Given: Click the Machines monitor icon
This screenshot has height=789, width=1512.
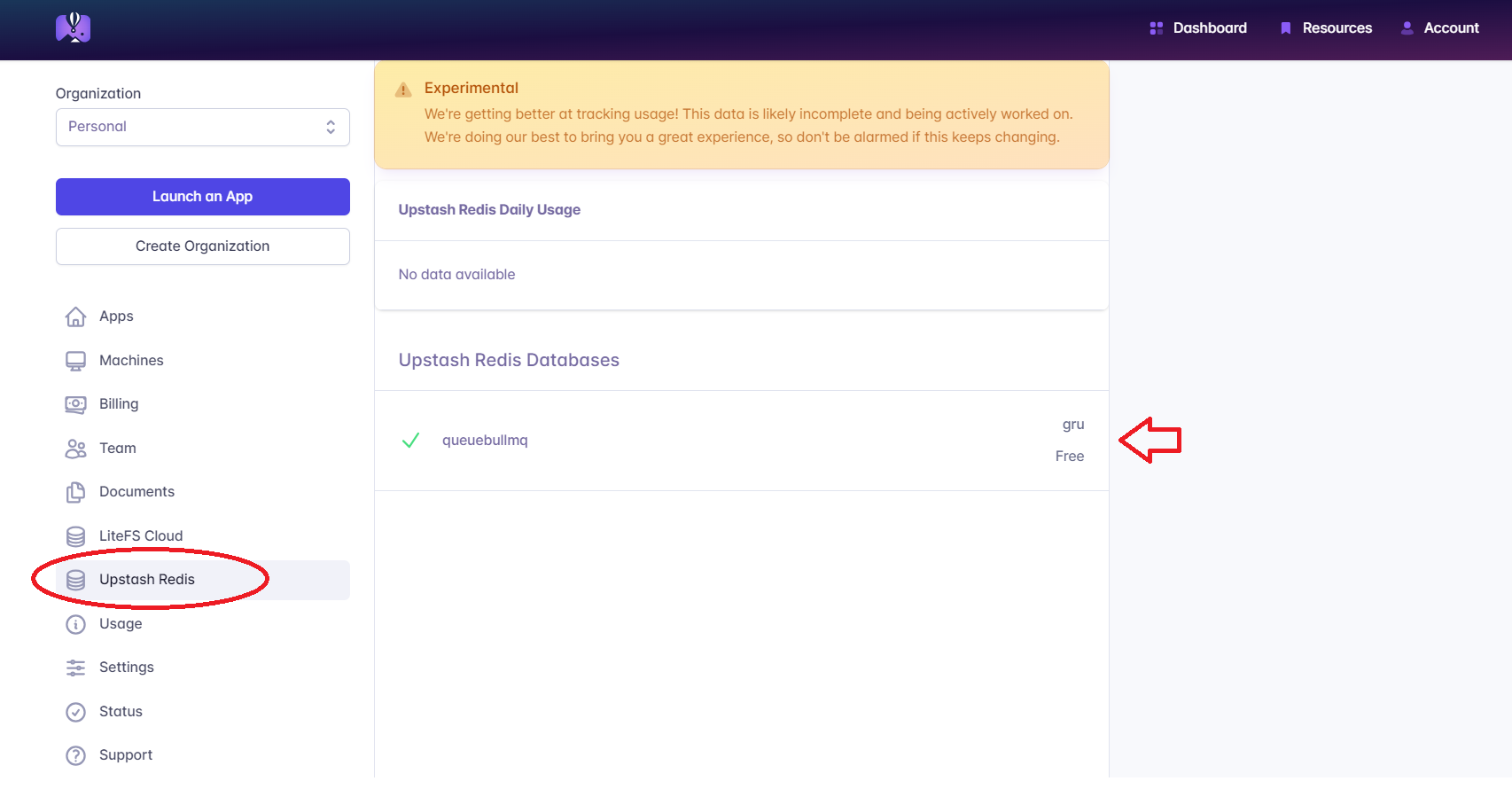Looking at the screenshot, I should (76, 361).
